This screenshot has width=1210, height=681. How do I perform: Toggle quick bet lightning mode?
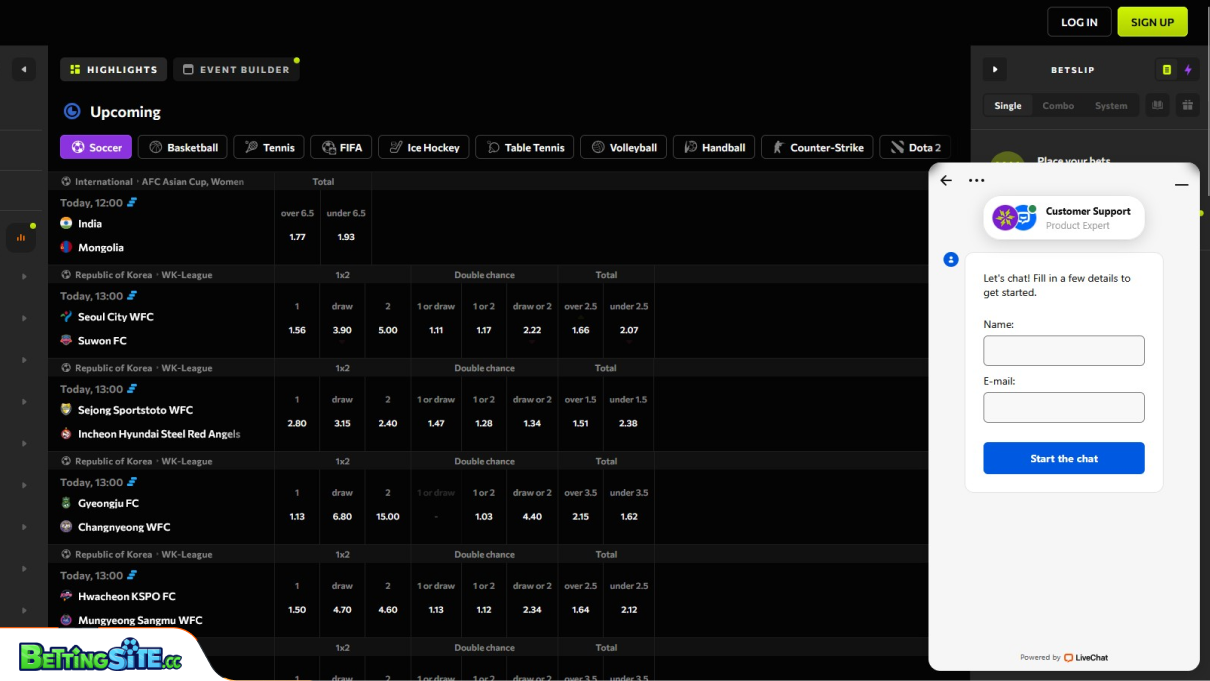click(x=1188, y=70)
